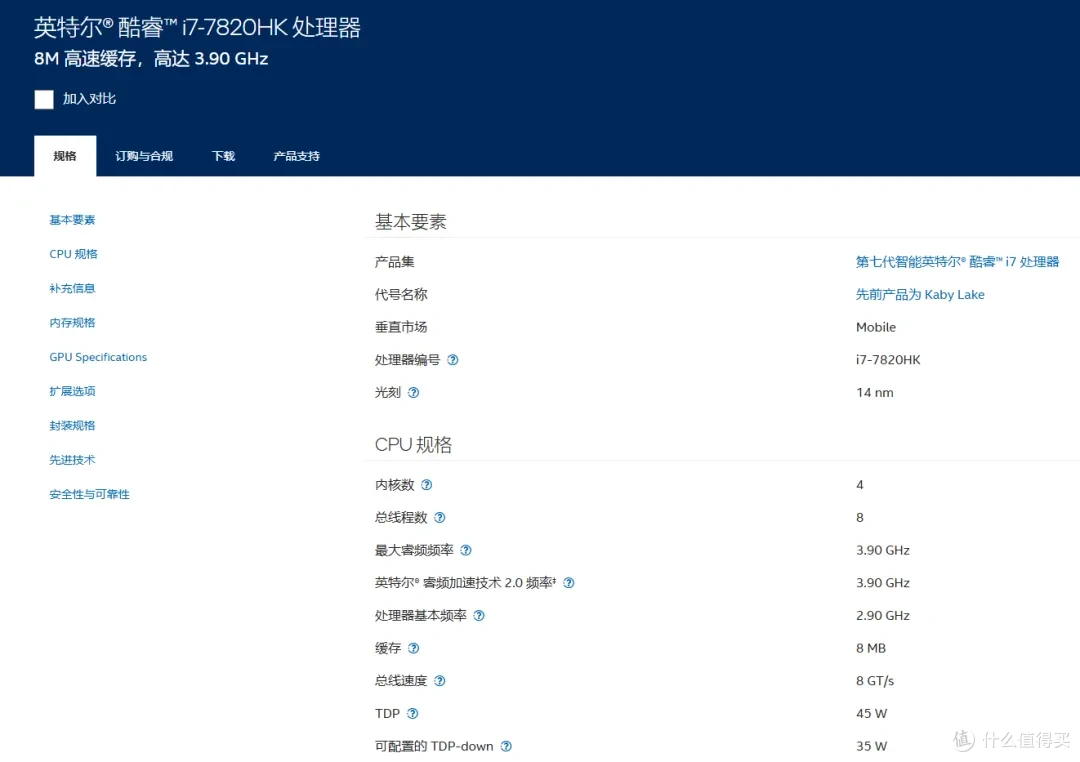
Task: Select the 2.90 GHz base frequency value
Action: (x=883, y=615)
